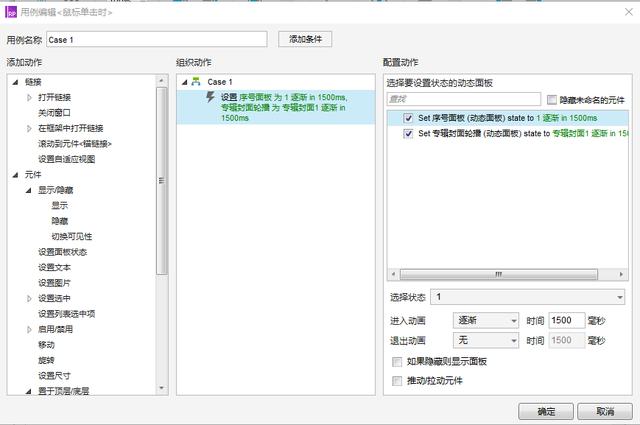Click the 查找 search field

(464, 99)
